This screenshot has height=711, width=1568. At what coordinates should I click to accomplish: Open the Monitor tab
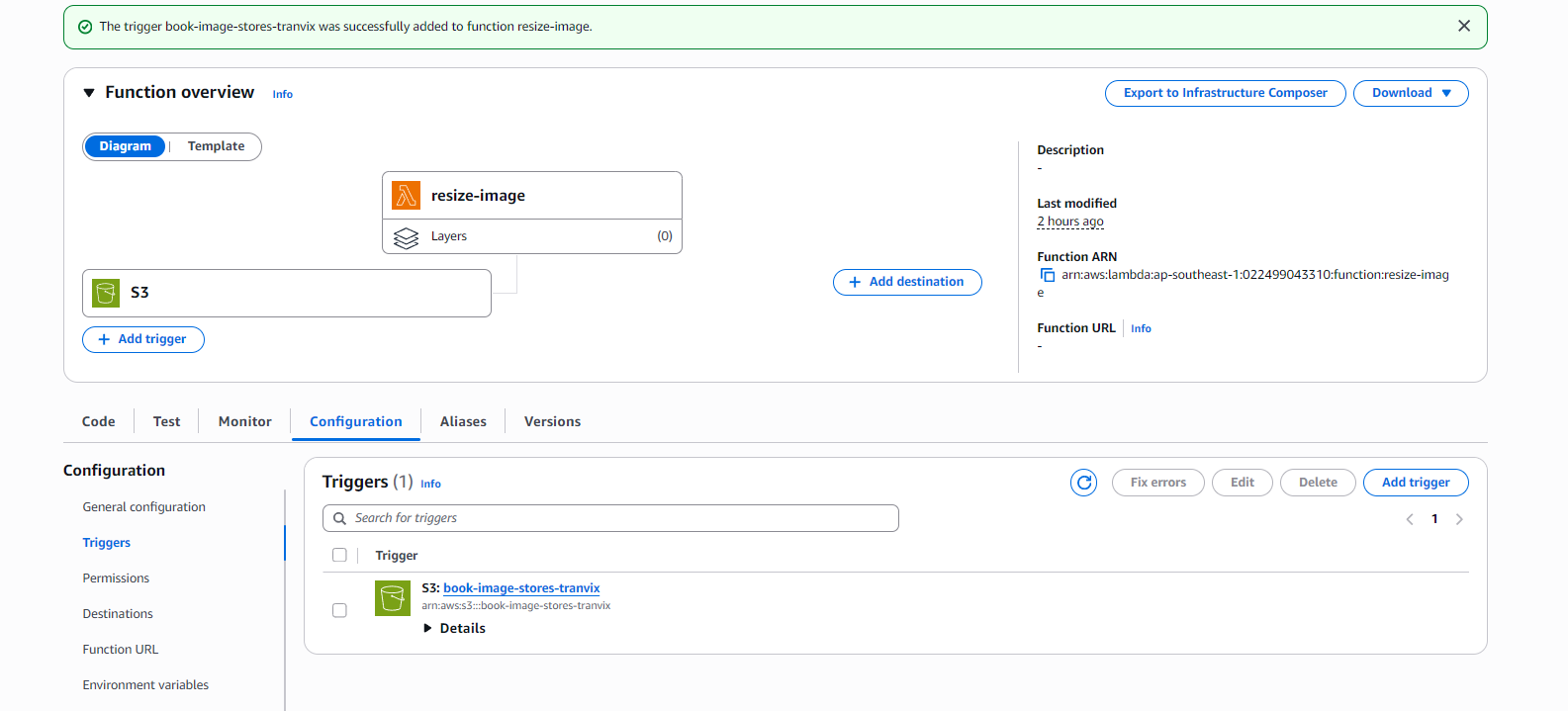click(x=245, y=421)
